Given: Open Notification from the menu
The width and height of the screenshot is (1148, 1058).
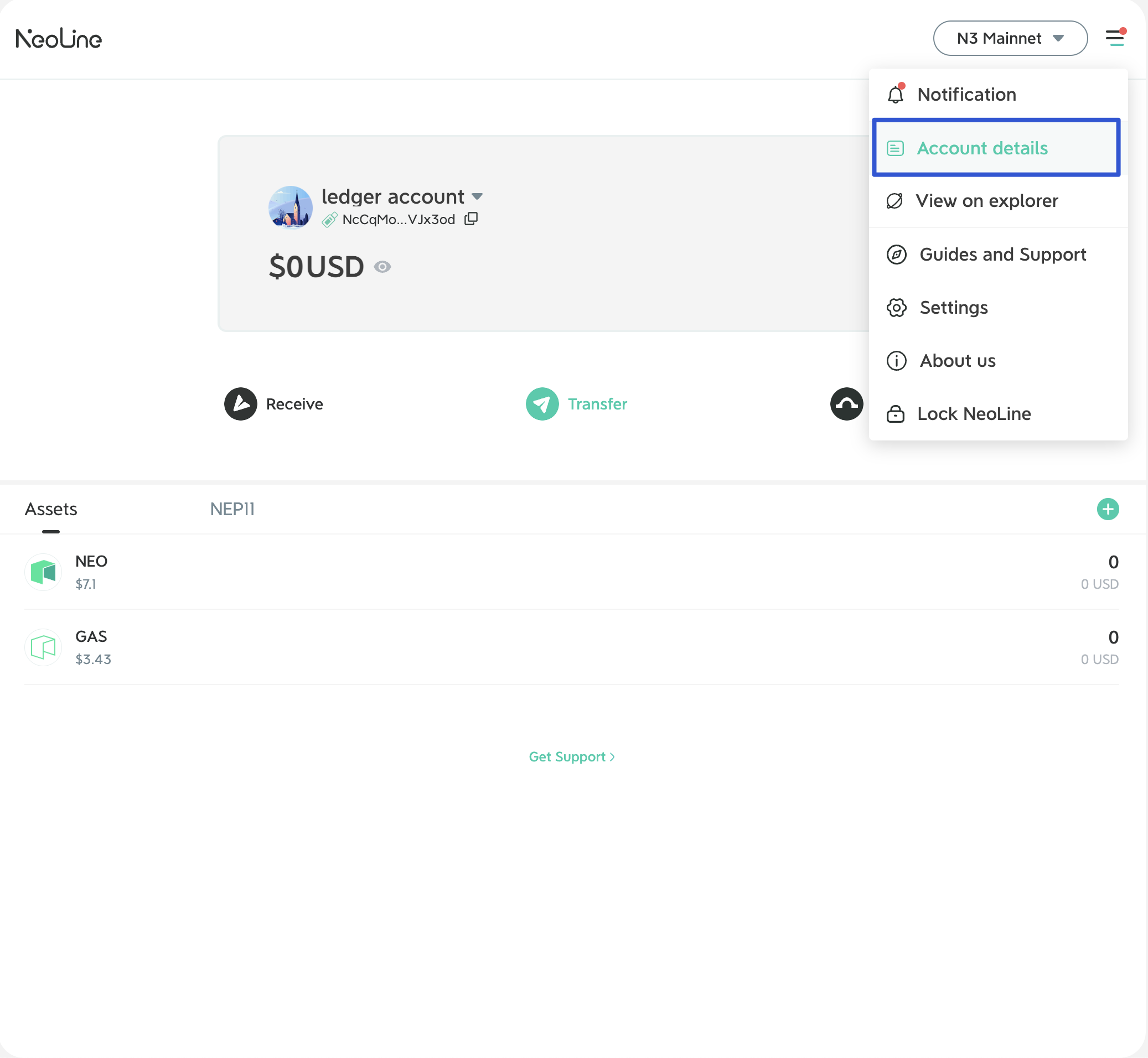Looking at the screenshot, I should tap(966, 95).
